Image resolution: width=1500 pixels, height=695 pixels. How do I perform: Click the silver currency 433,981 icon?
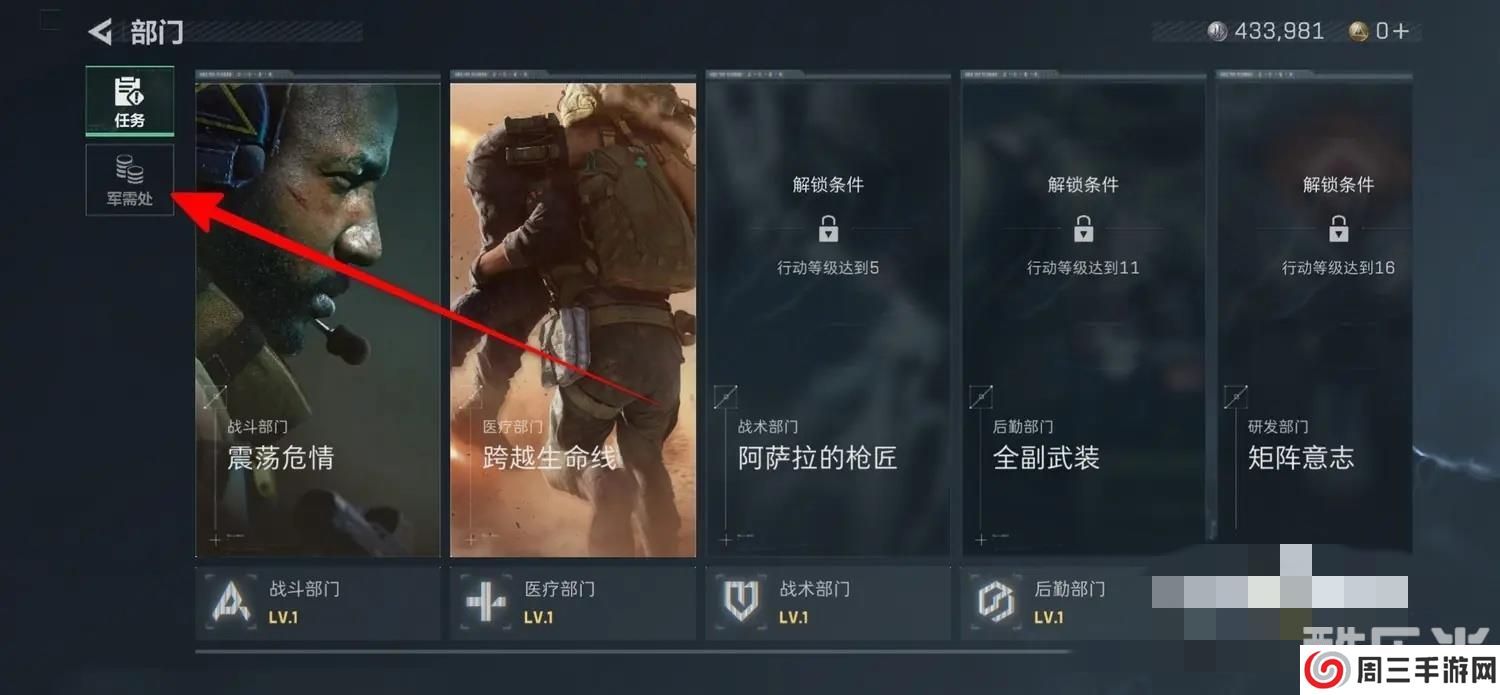click(1217, 31)
